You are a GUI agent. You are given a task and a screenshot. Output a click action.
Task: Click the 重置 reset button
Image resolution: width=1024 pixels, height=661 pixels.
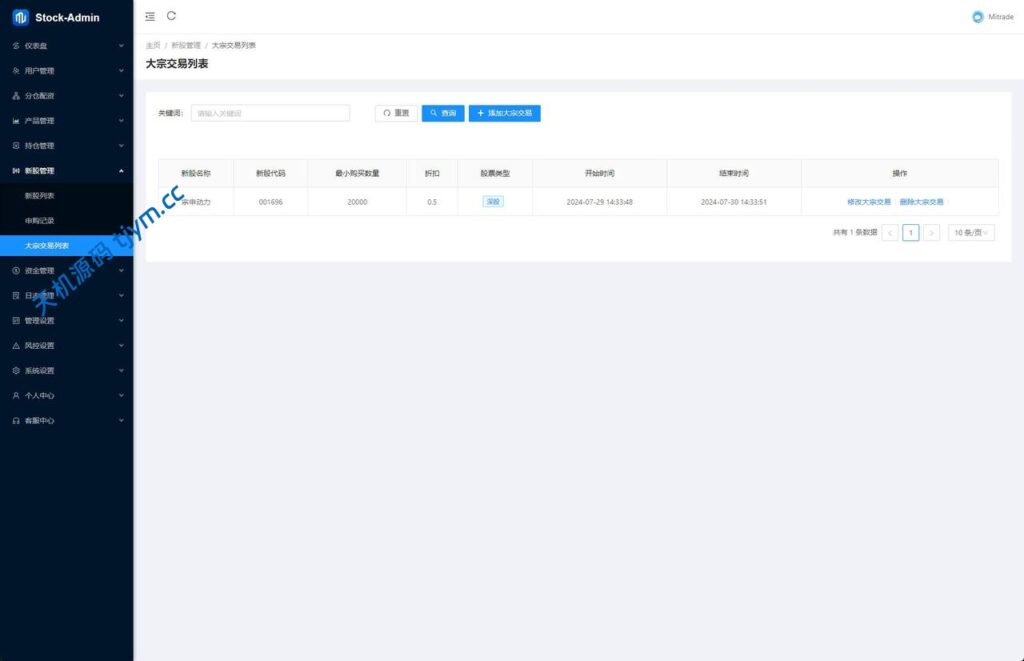(x=396, y=114)
